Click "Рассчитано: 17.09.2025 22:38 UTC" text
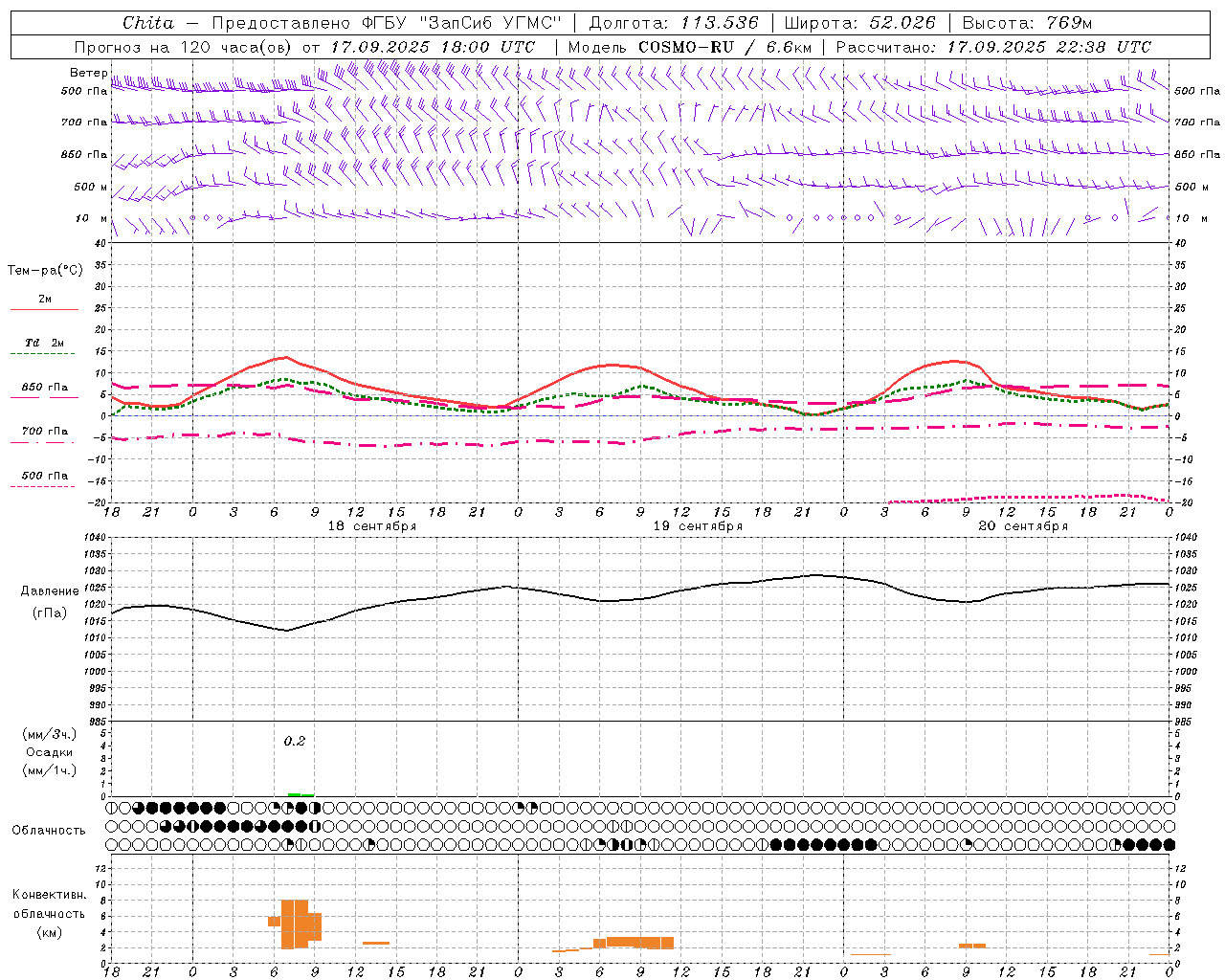This screenshot has width=1225, height=980. [x=994, y=47]
